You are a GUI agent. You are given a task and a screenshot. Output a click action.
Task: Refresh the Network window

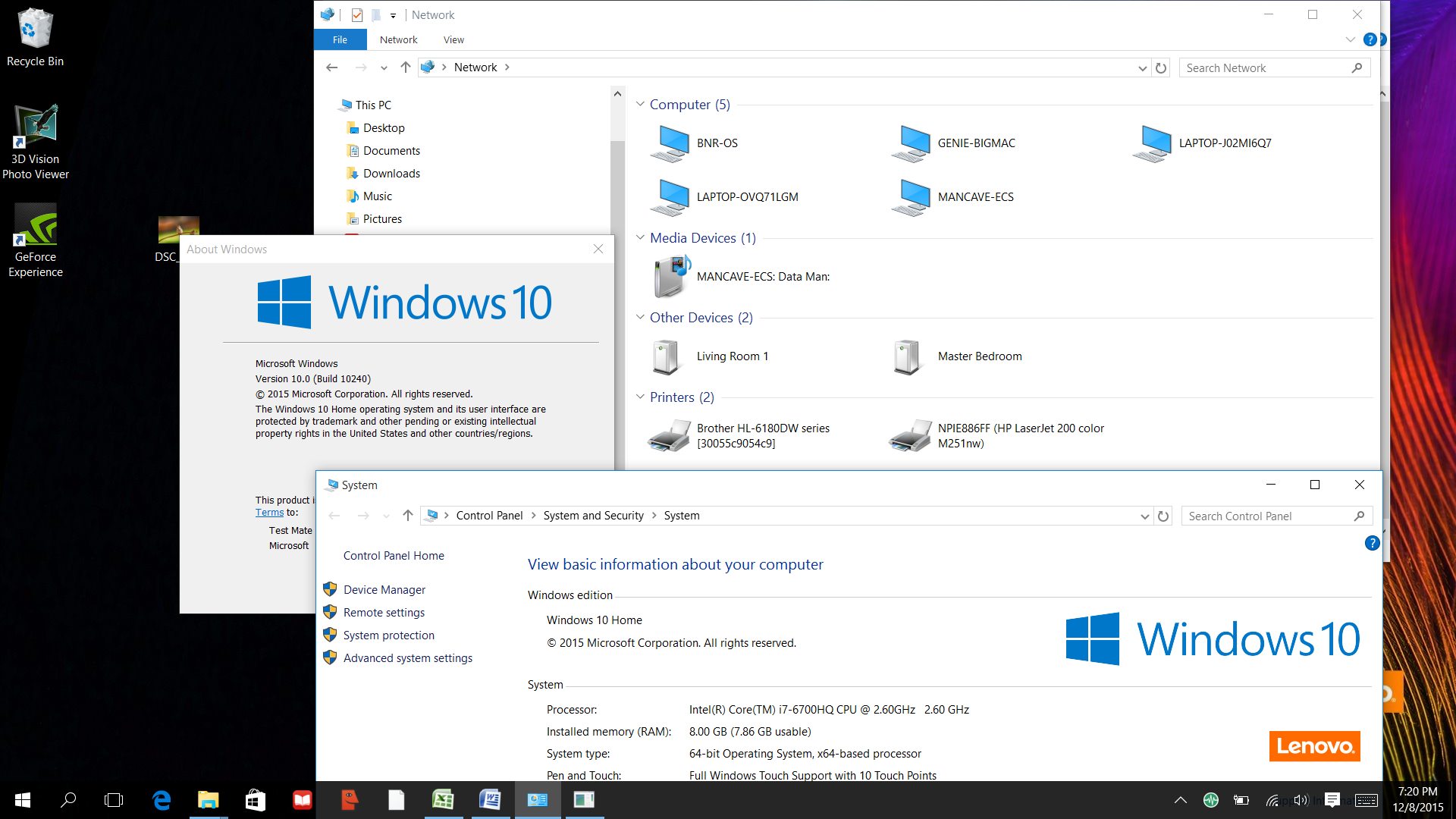tap(1161, 68)
